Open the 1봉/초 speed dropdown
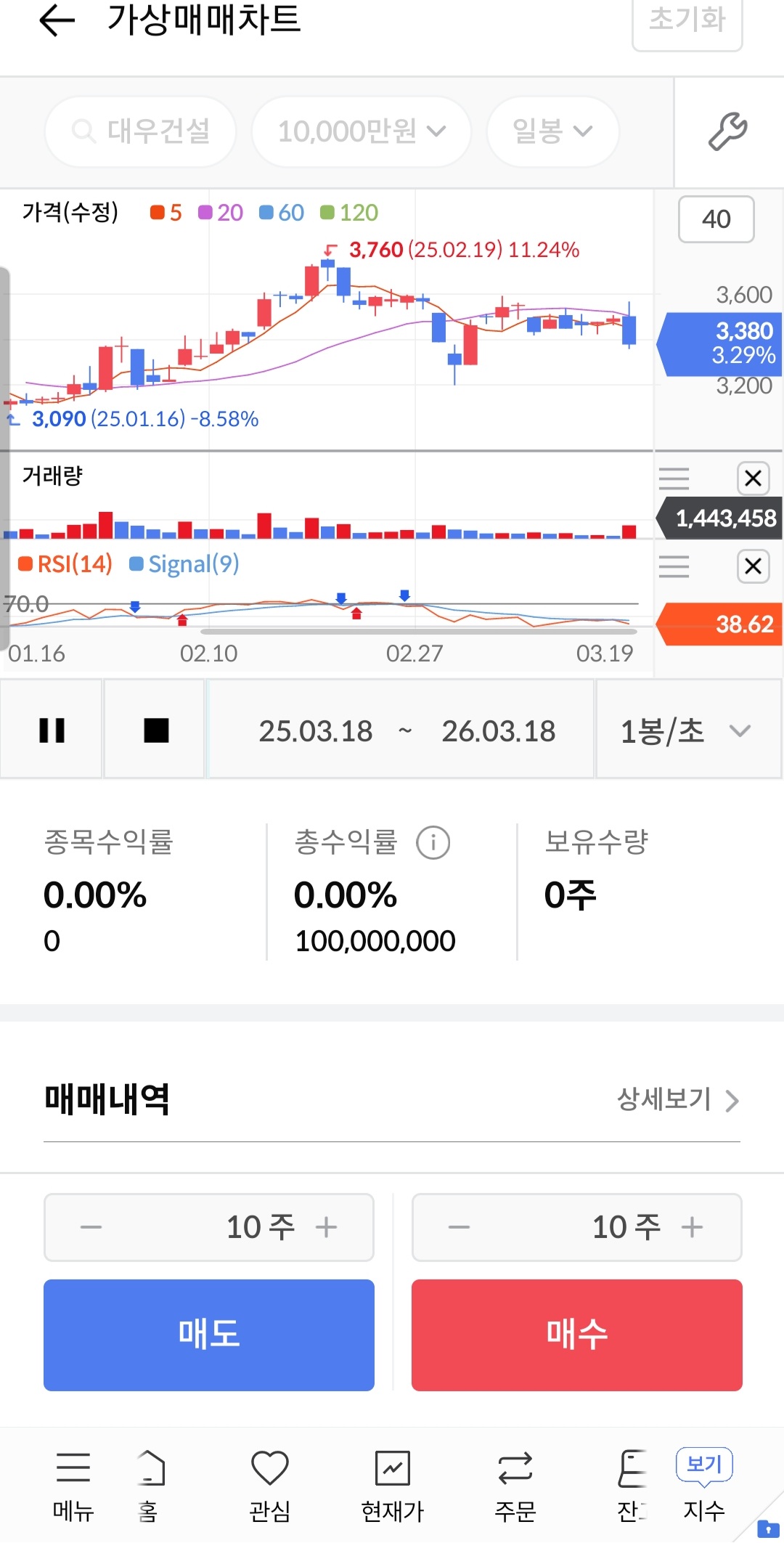The width and height of the screenshot is (784, 1543). coord(687,730)
